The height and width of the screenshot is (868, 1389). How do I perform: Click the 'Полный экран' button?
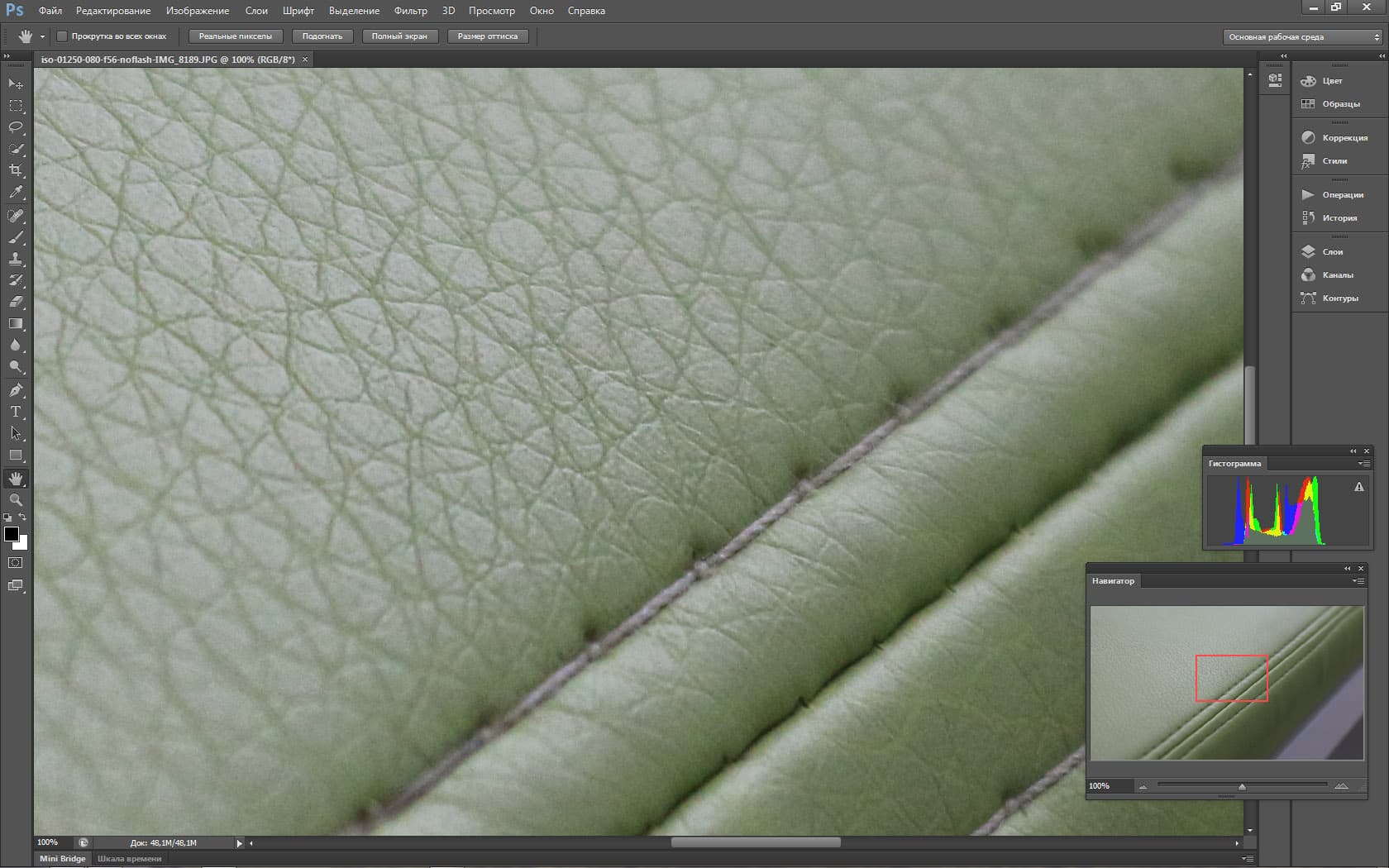click(x=400, y=36)
